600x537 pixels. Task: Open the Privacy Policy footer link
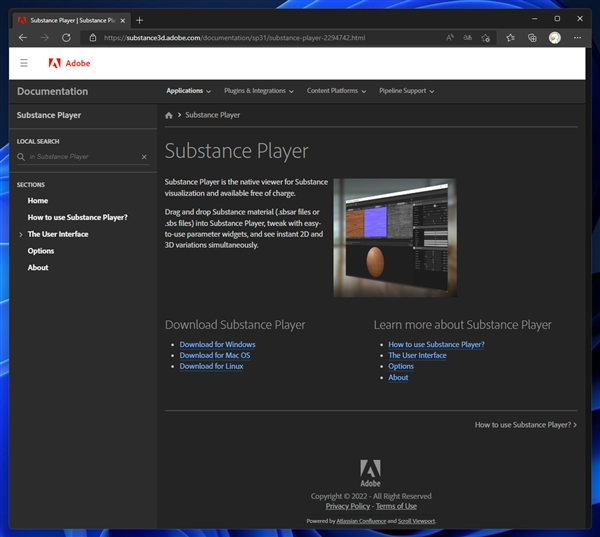(x=347, y=506)
